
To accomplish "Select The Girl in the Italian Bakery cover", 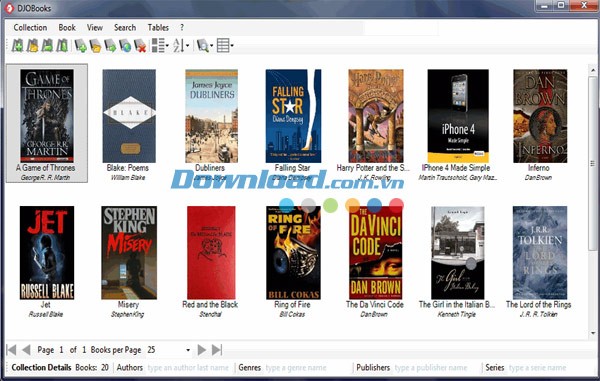I will (458, 253).
